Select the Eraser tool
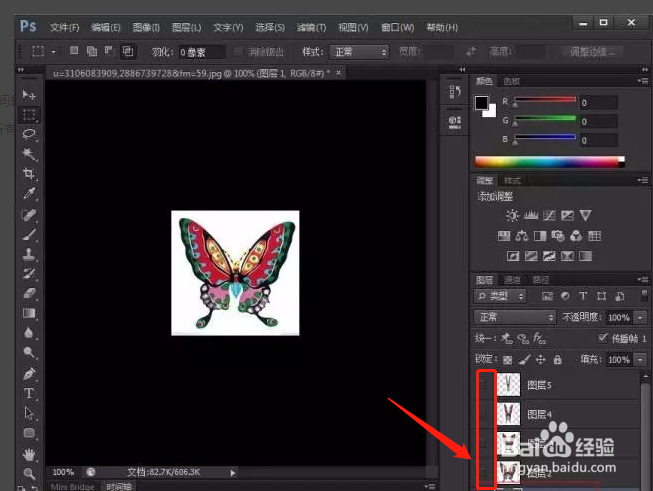This screenshot has height=491, width=653. click(x=29, y=294)
